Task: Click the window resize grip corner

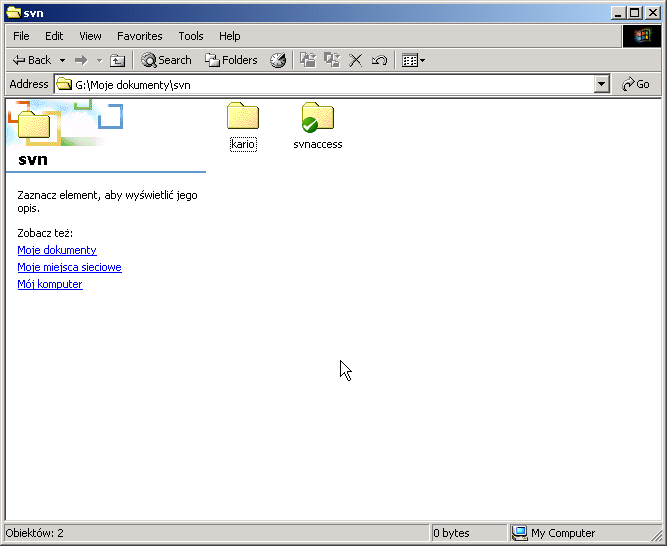Action: coord(656,535)
